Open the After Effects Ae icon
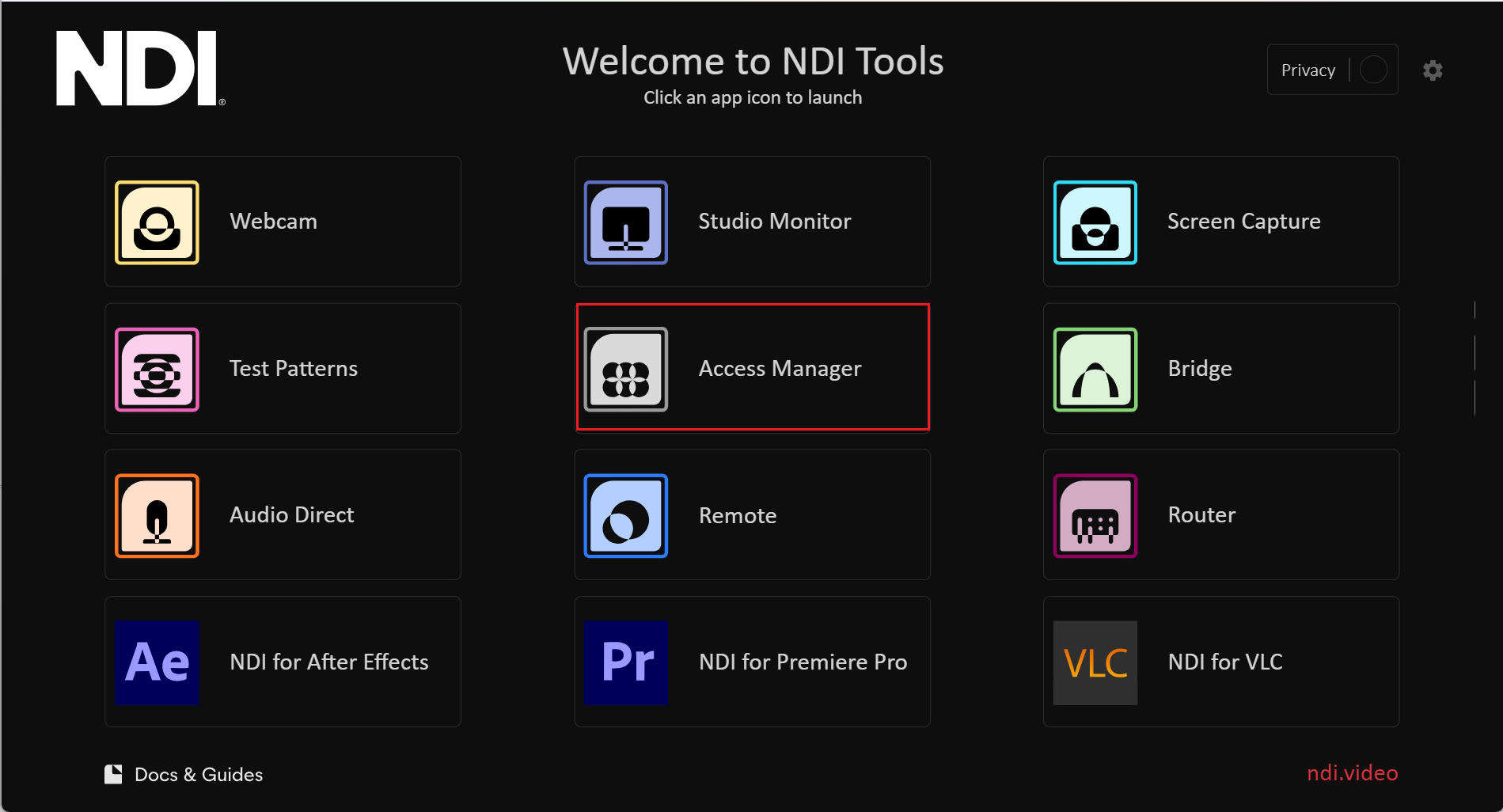The height and width of the screenshot is (812, 1503). pyautogui.click(x=157, y=662)
